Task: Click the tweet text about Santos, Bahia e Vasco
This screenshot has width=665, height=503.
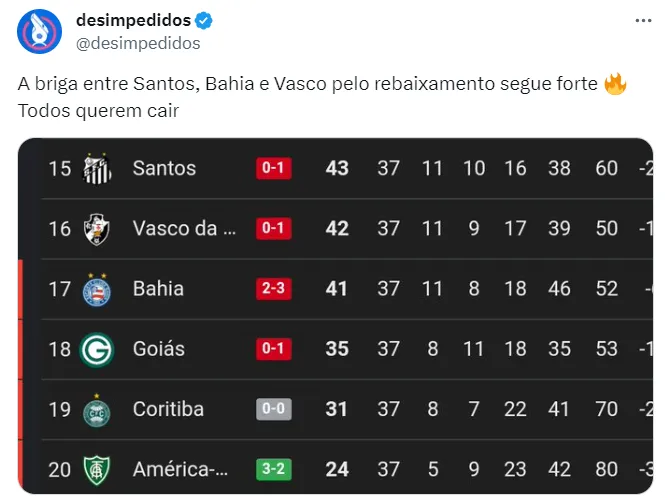Action: pyautogui.click(x=300, y=85)
